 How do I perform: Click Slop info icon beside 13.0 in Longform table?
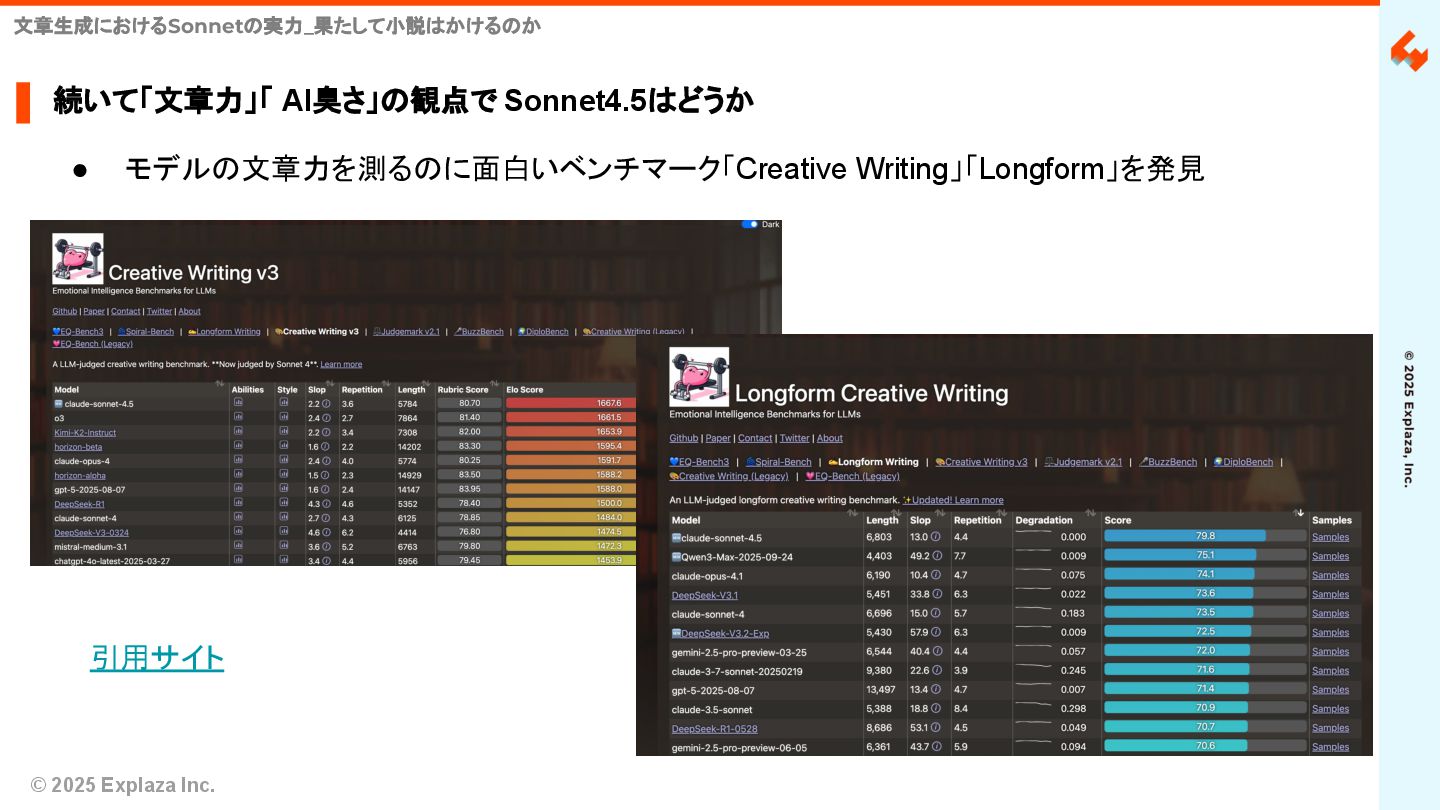937,537
